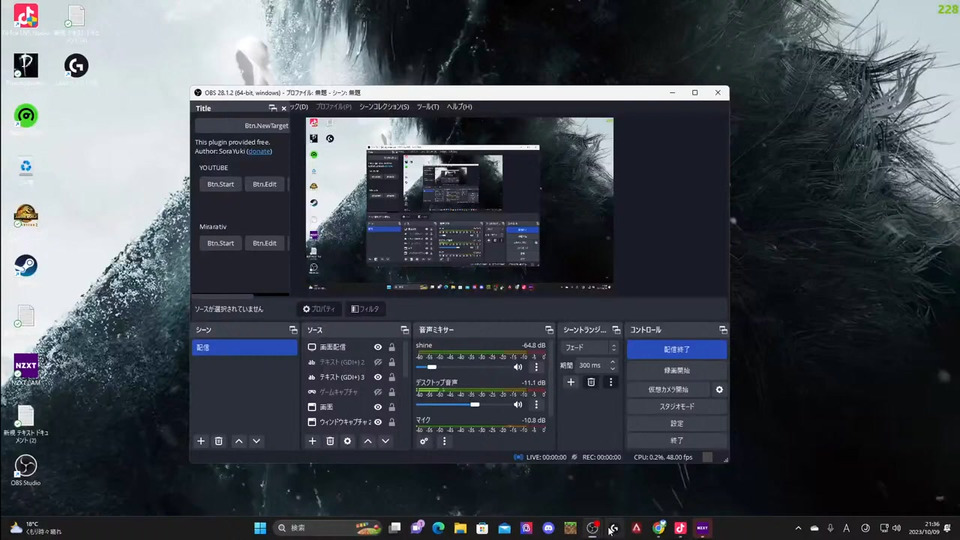Open shine audio track options menu
This screenshot has width=960, height=540.
(536, 367)
